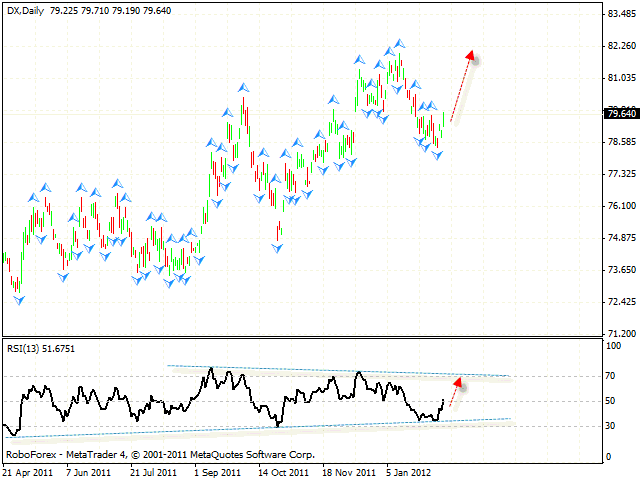Click the 76.100 price axis label
The height and width of the screenshot is (480, 640).
(x=621, y=206)
